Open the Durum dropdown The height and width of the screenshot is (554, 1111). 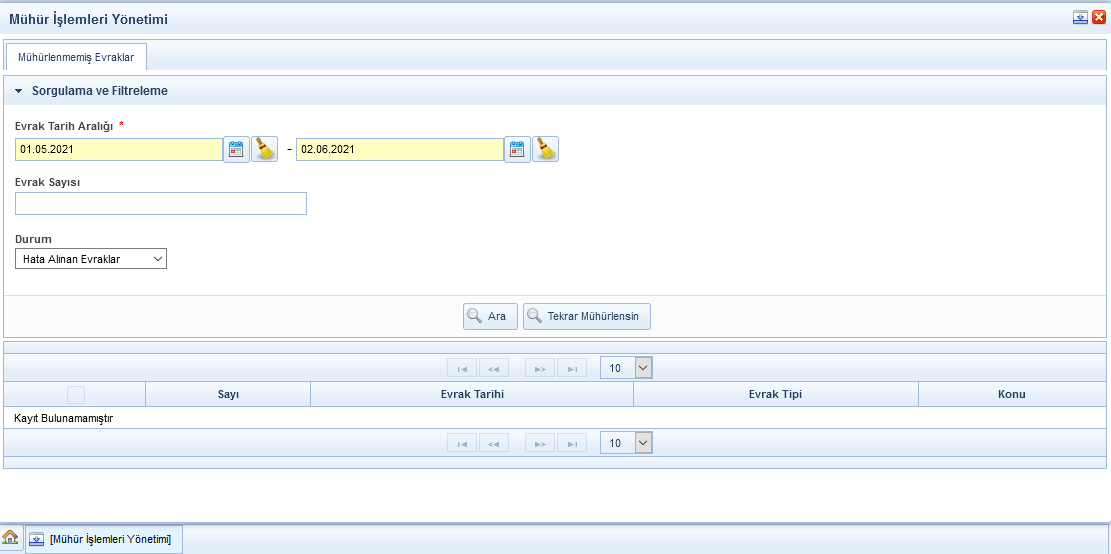tap(91, 259)
